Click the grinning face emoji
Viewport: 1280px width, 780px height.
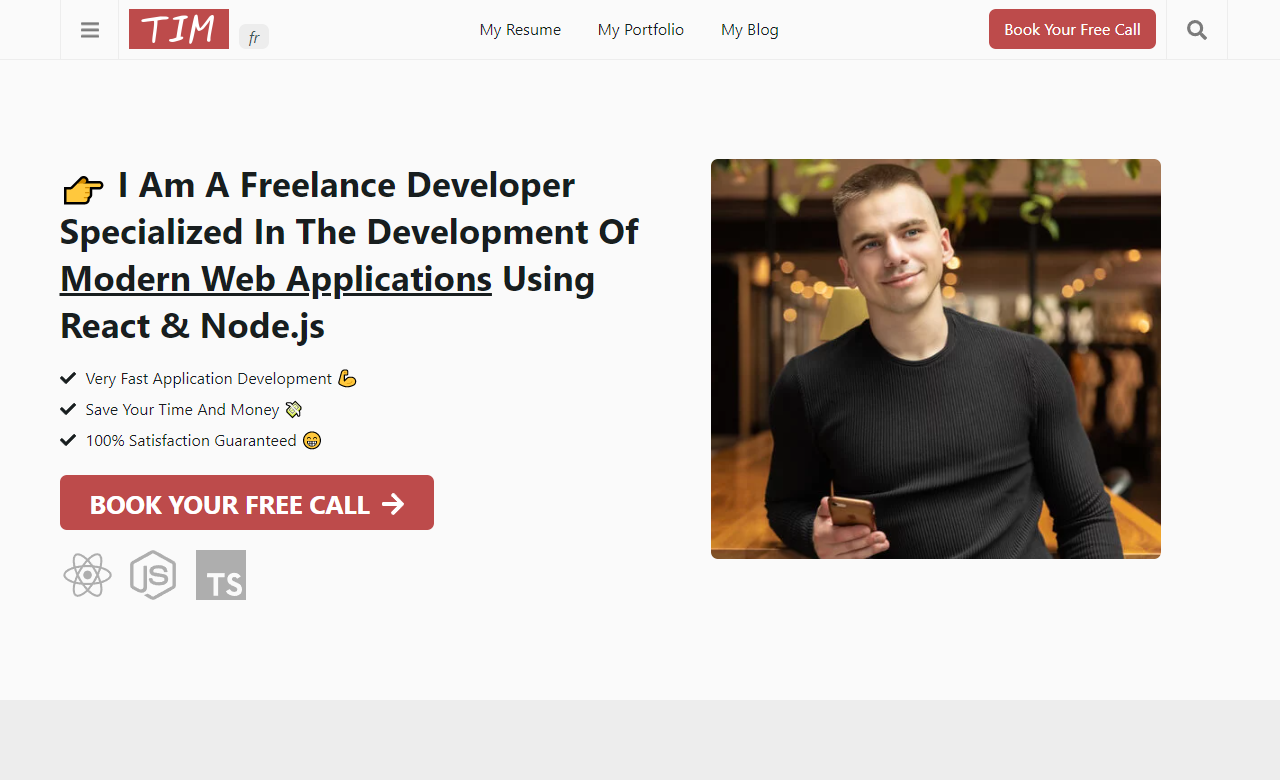pyautogui.click(x=312, y=441)
